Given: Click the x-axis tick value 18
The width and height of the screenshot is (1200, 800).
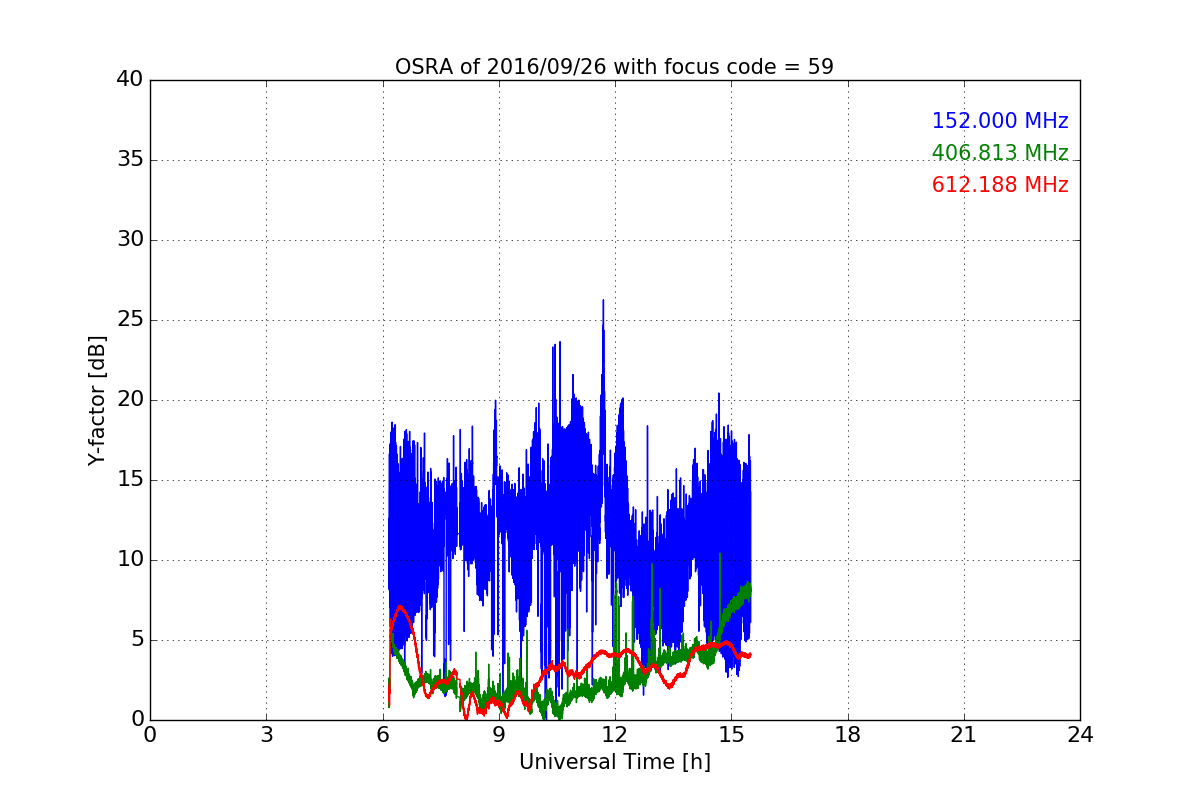Looking at the screenshot, I should 848,735.
